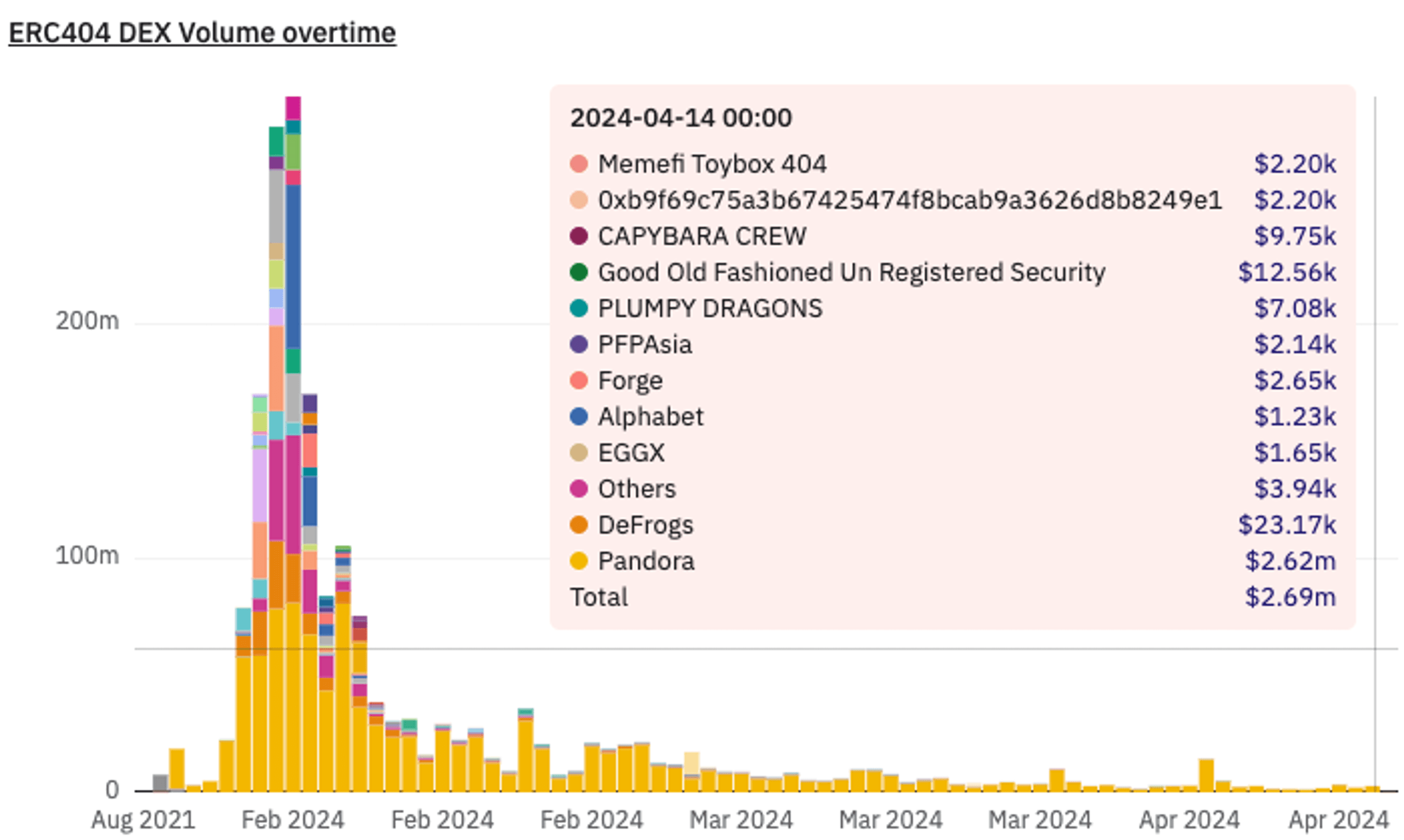Click the gray bar near Aug 2021
Screen dimensions: 1404x840
coord(161,783)
